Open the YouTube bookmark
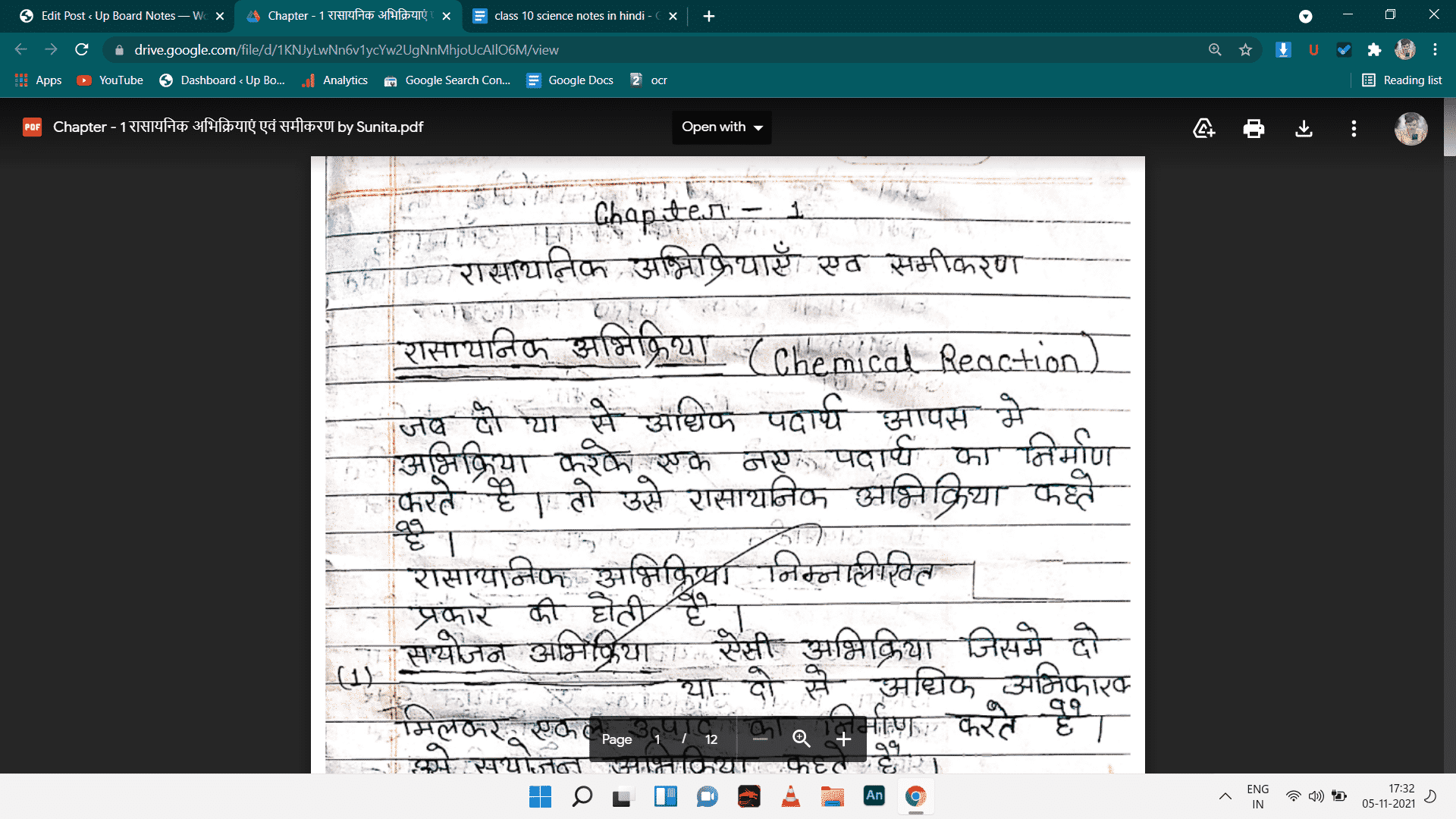Image resolution: width=1456 pixels, height=819 pixels. (109, 80)
